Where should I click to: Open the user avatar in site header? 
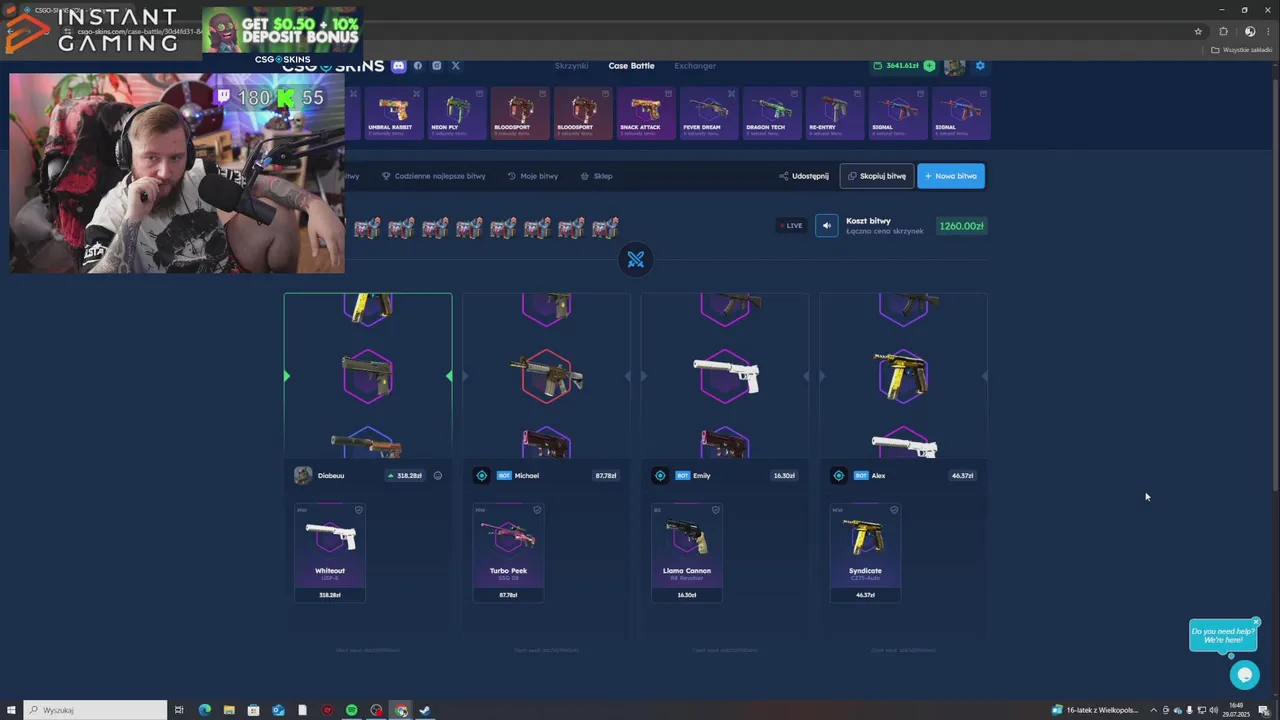[x=954, y=66]
